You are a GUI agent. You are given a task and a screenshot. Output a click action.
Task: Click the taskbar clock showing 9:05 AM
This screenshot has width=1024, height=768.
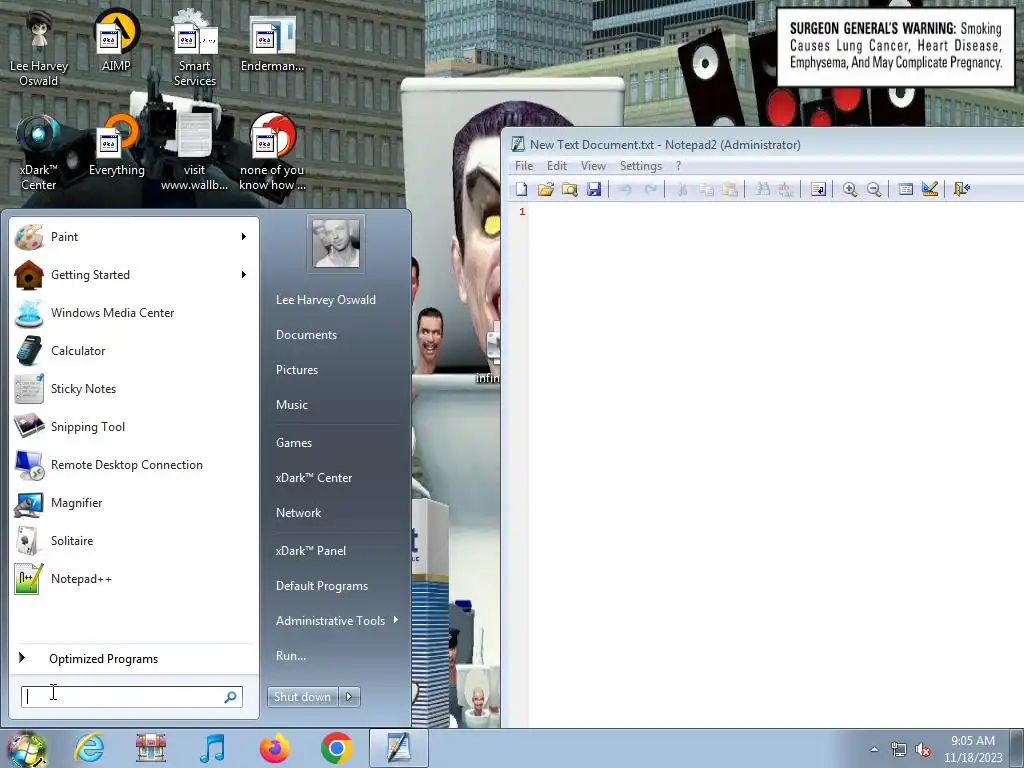(x=973, y=749)
